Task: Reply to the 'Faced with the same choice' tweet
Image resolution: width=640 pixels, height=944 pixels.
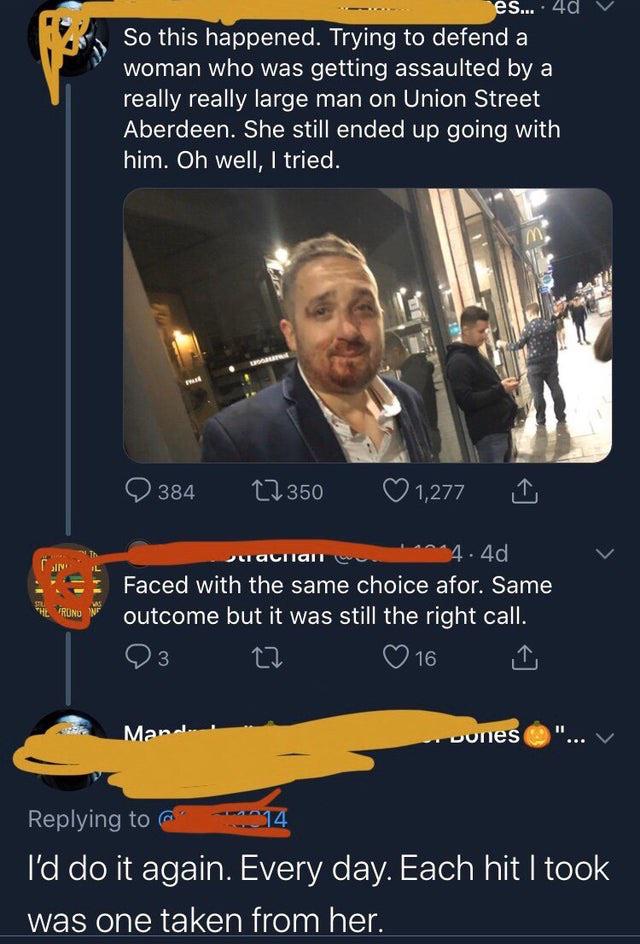Action: click(147, 657)
